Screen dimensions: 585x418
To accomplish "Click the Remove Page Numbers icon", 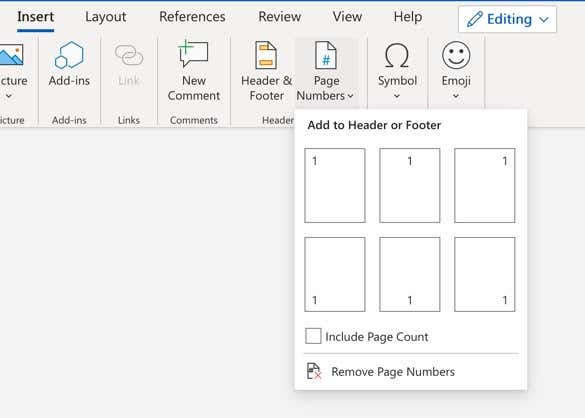I will [314, 371].
